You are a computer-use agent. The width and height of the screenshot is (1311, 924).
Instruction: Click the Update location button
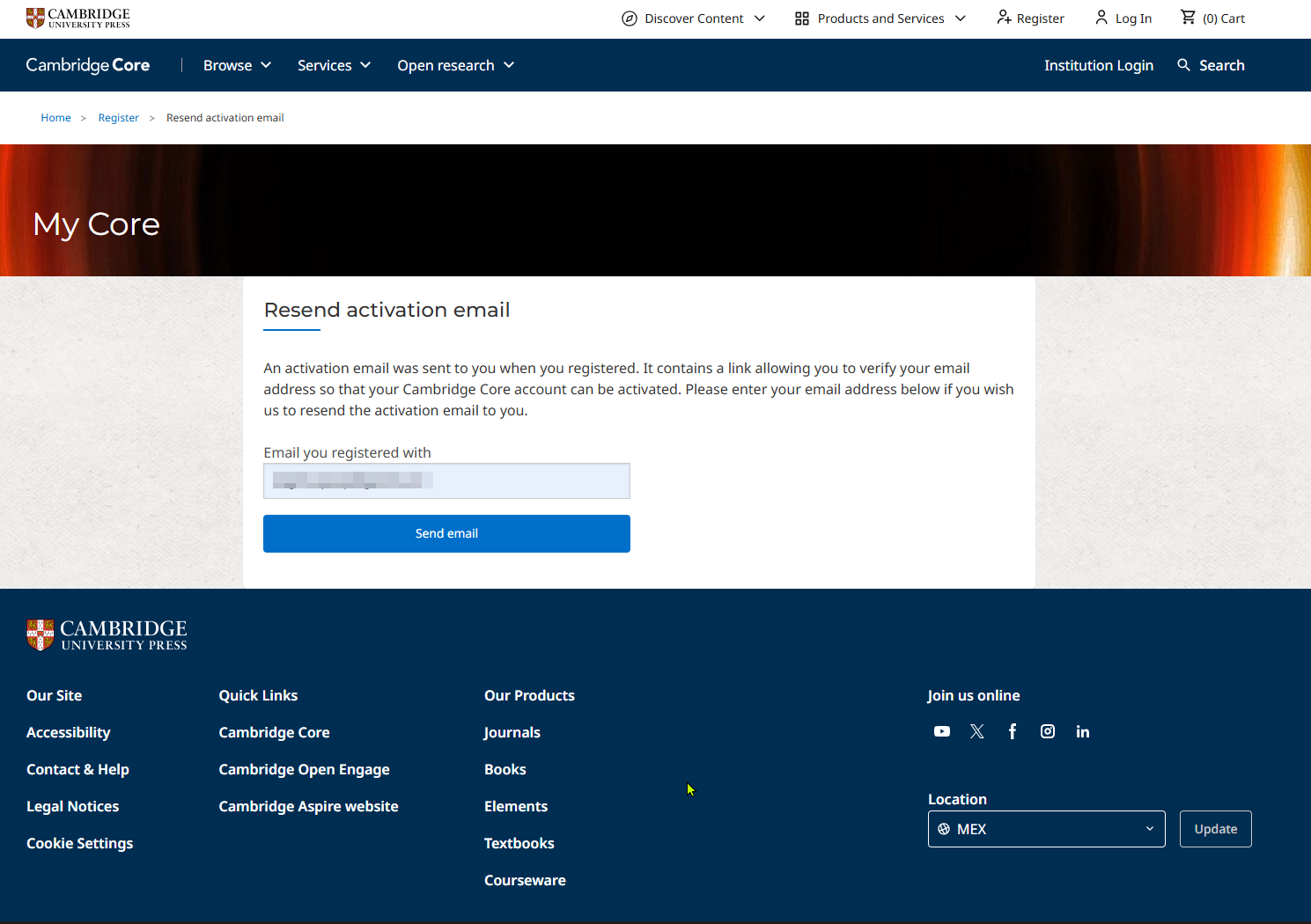[x=1216, y=829]
